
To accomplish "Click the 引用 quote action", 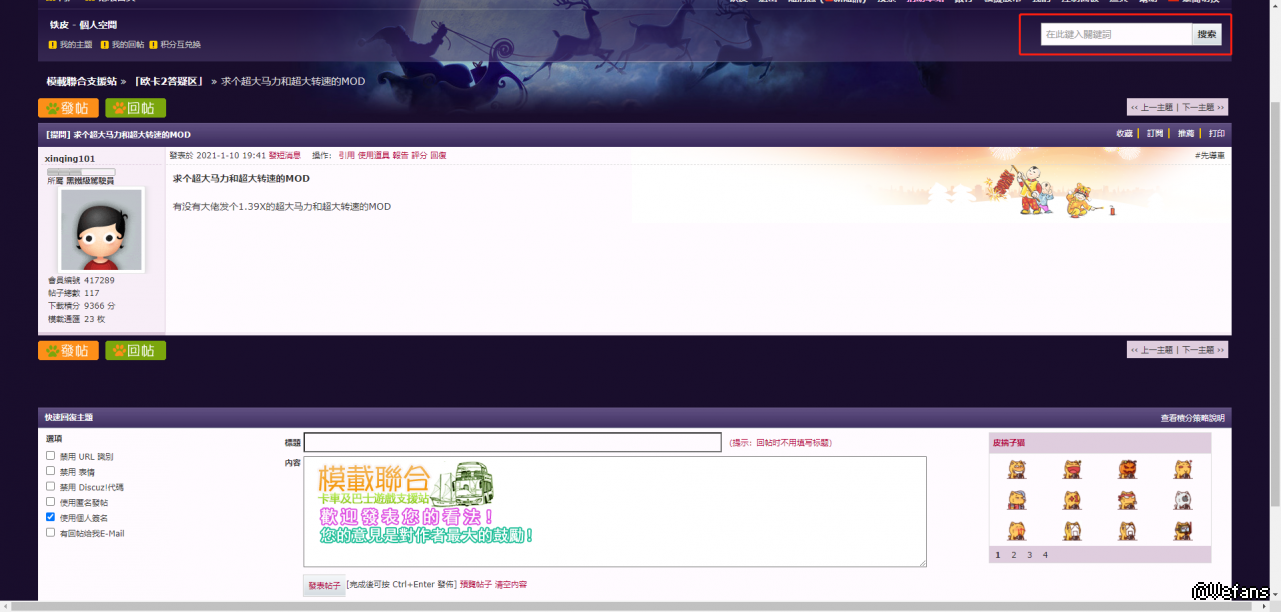I will tap(346, 156).
